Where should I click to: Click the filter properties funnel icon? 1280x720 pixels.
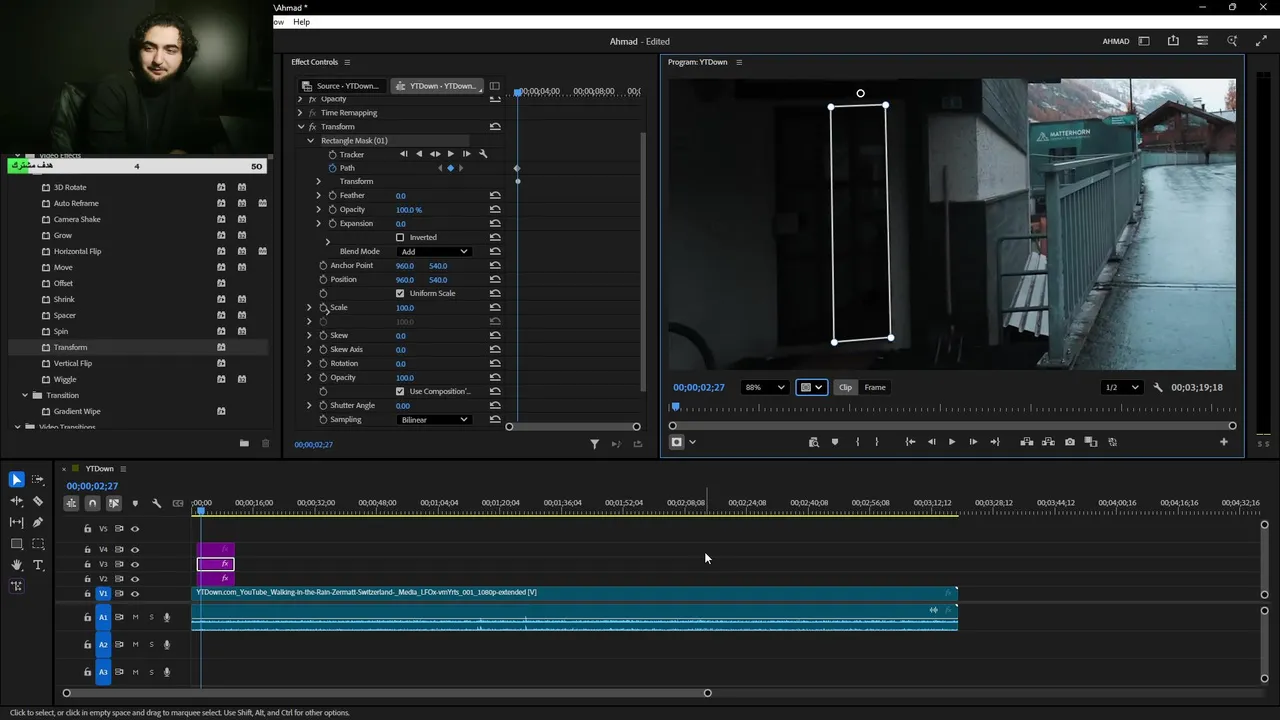coord(594,444)
